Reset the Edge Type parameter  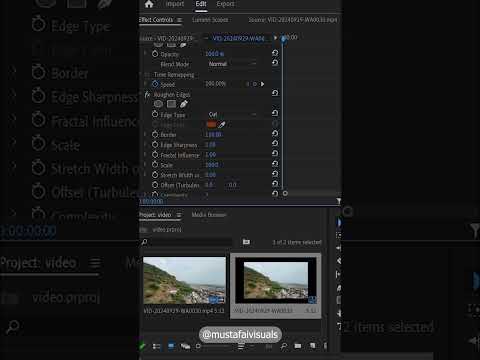point(275,113)
